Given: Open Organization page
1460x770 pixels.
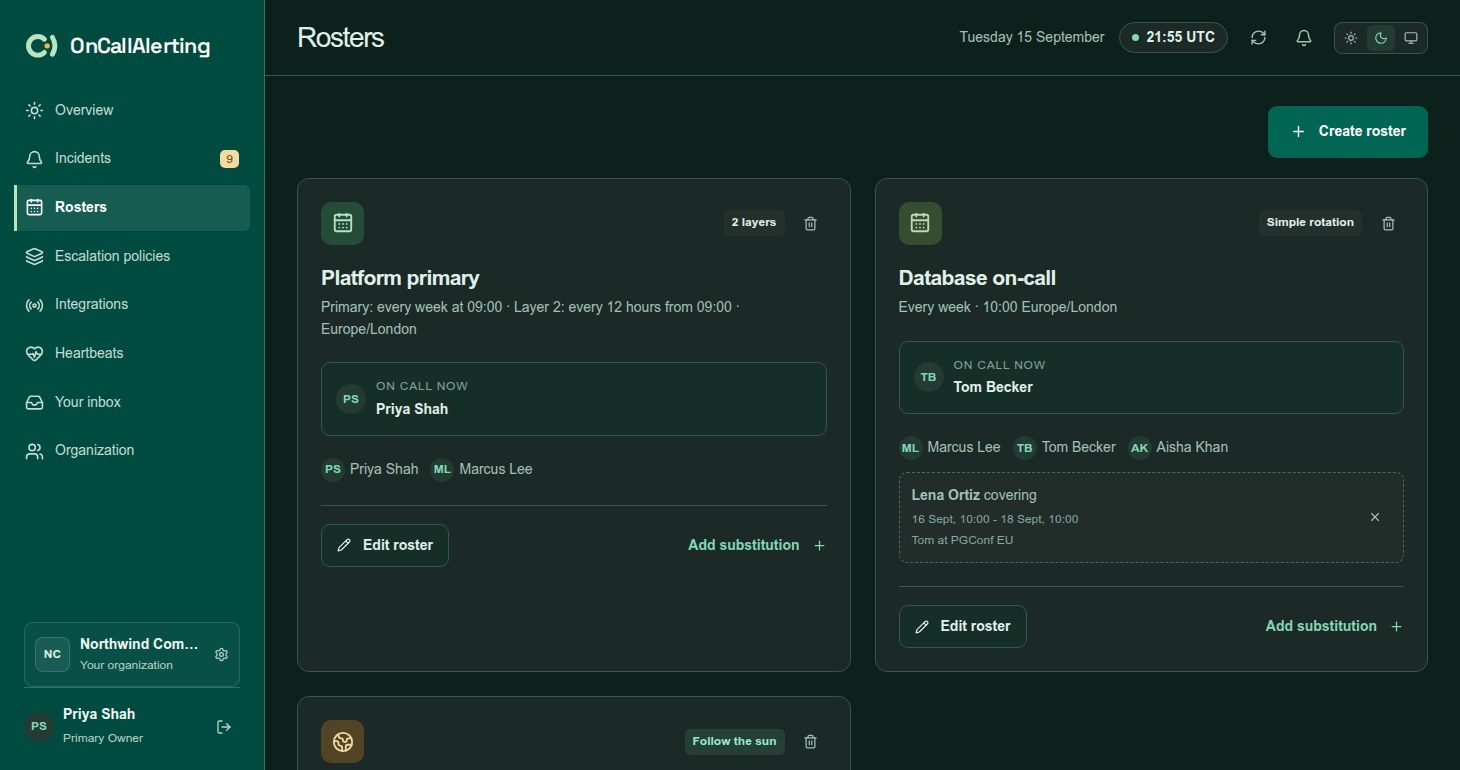Looking at the screenshot, I should click(132, 450).
